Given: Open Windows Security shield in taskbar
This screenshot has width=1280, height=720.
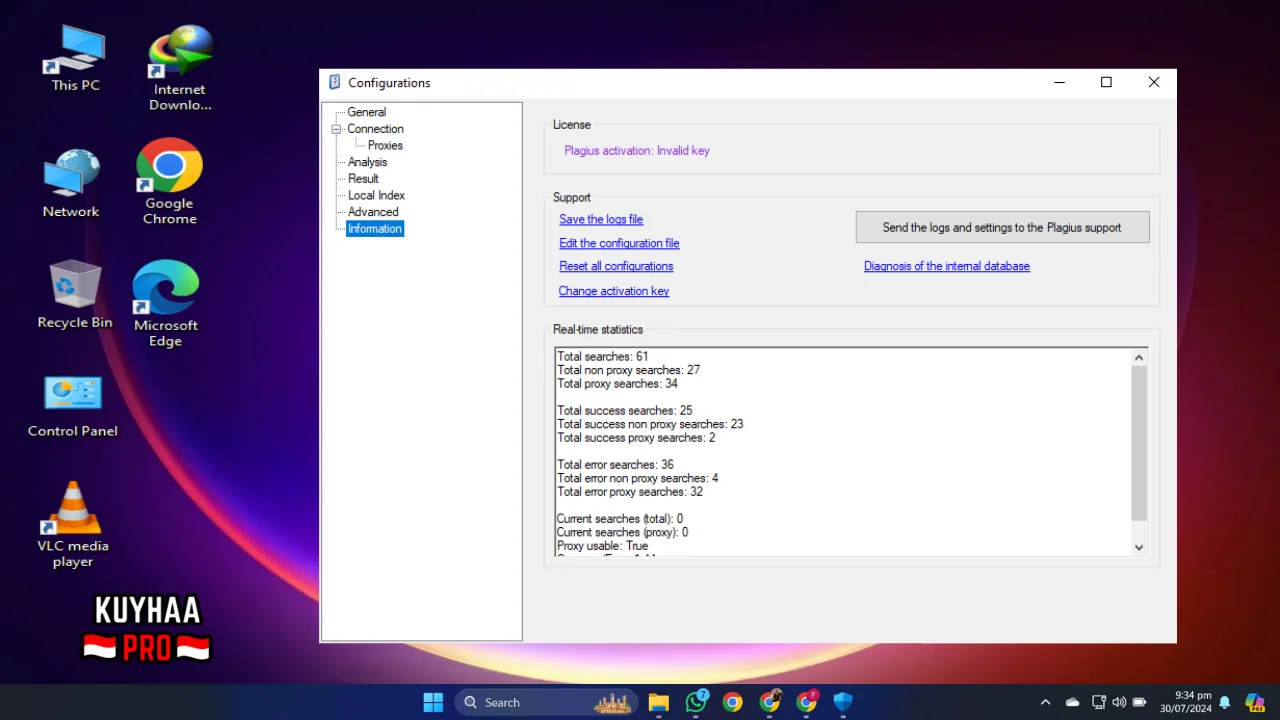Looking at the screenshot, I should pos(843,702).
